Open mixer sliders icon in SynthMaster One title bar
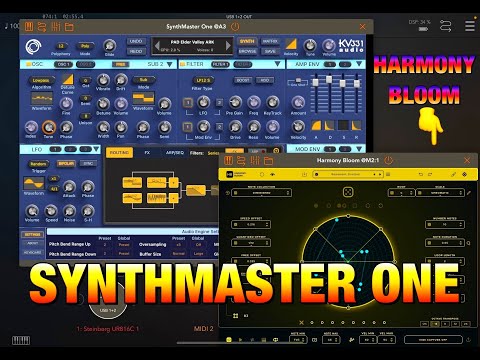Viewport: 480px width, 360px height. point(56,27)
